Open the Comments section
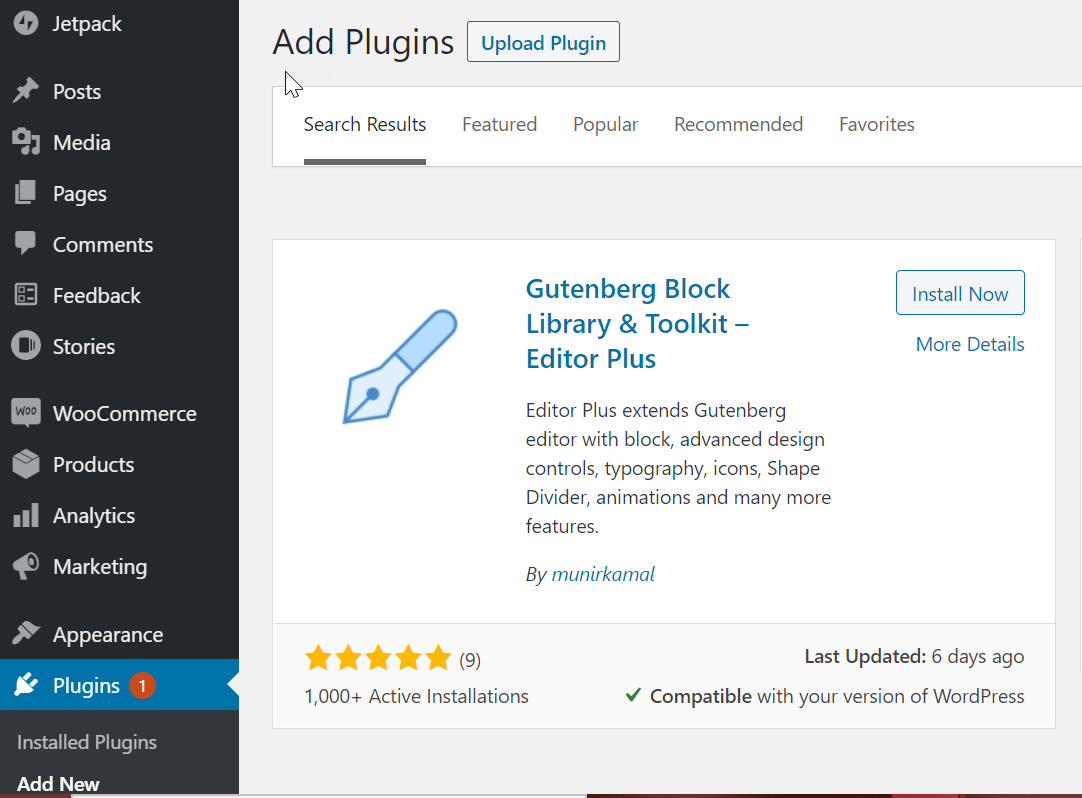The width and height of the screenshot is (1082, 798). click(102, 244)
